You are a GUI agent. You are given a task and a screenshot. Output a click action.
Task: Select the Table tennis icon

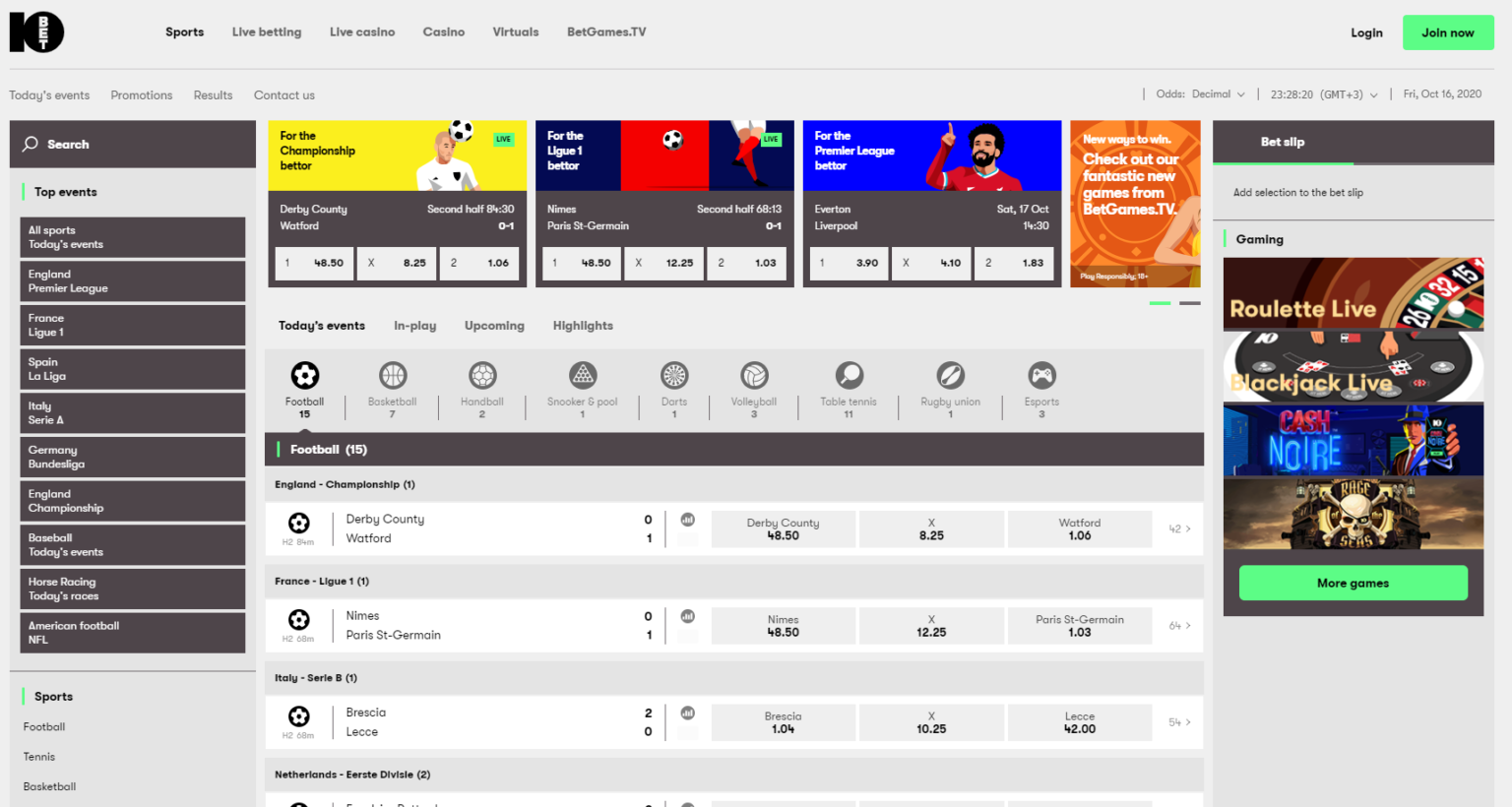tap(849, 375)
